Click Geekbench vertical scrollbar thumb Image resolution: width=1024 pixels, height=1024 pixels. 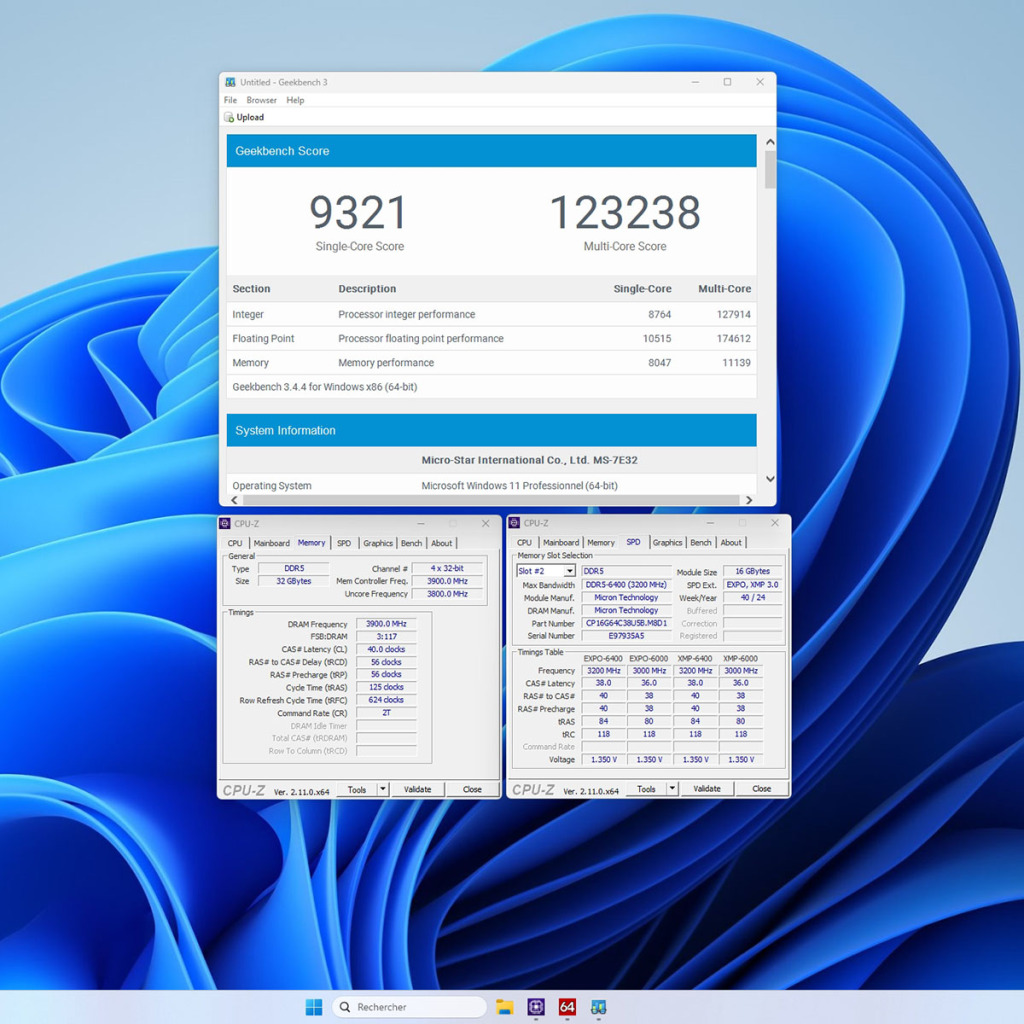771,169
